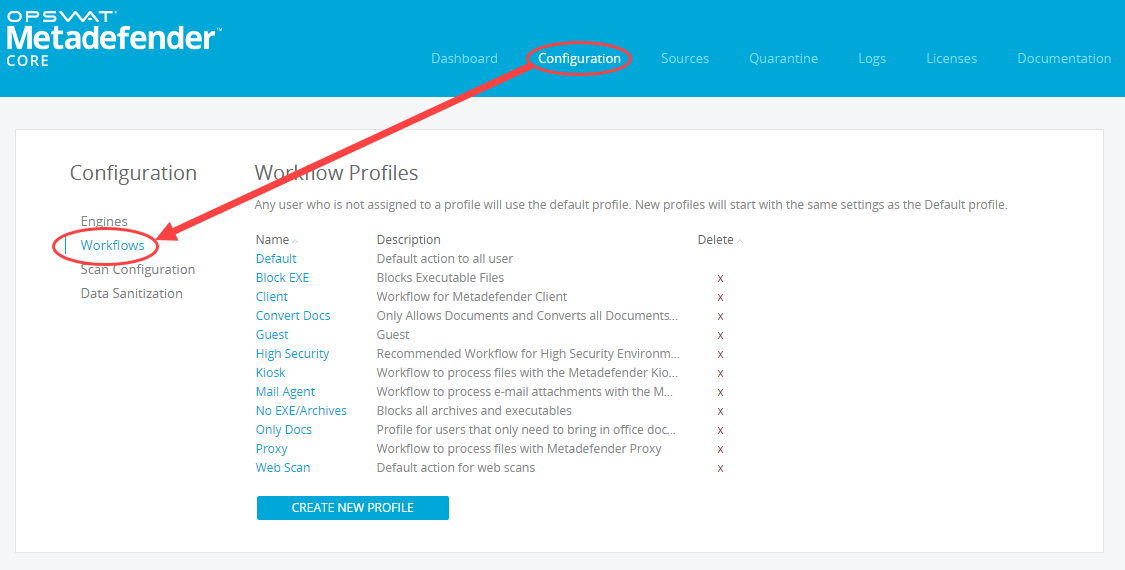Open the Default workflow profile

tap(276, 258)
